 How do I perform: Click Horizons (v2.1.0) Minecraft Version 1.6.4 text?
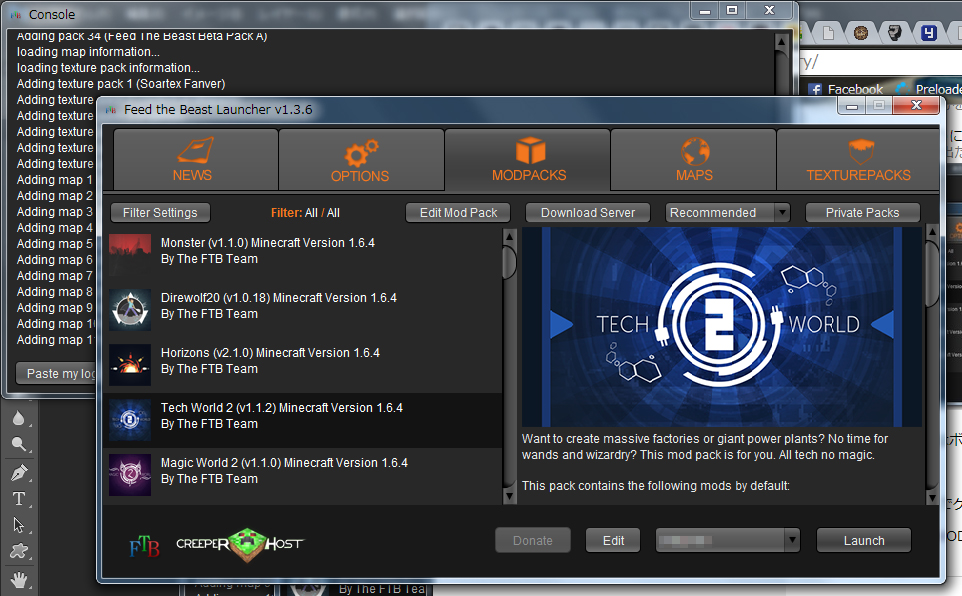[x=270, y=353]
